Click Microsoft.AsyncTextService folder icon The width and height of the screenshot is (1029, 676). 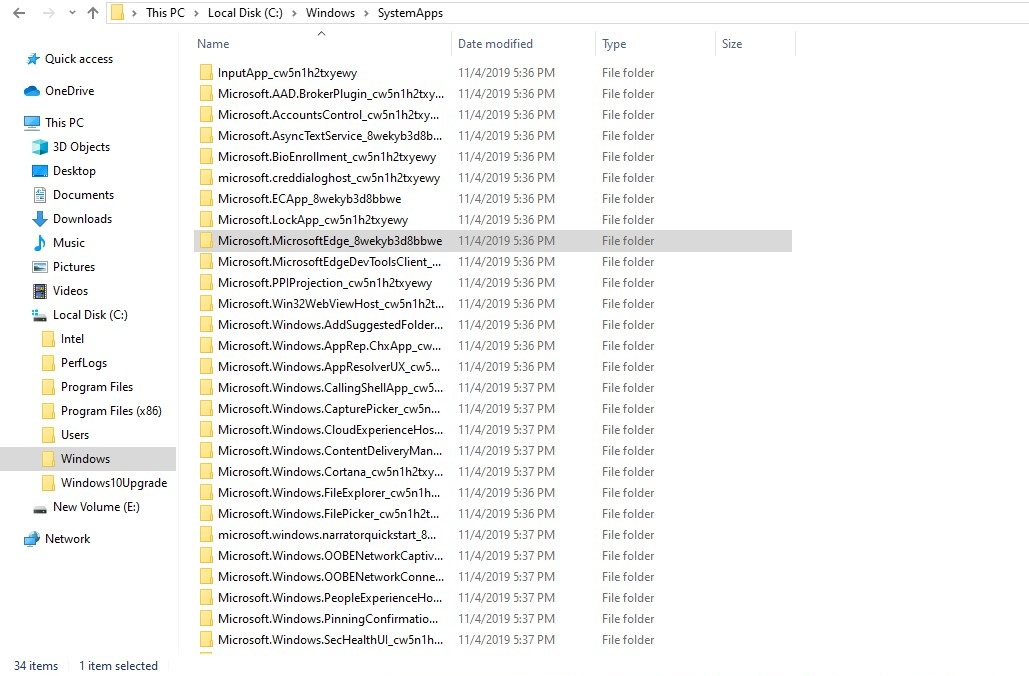pos(206,136)
